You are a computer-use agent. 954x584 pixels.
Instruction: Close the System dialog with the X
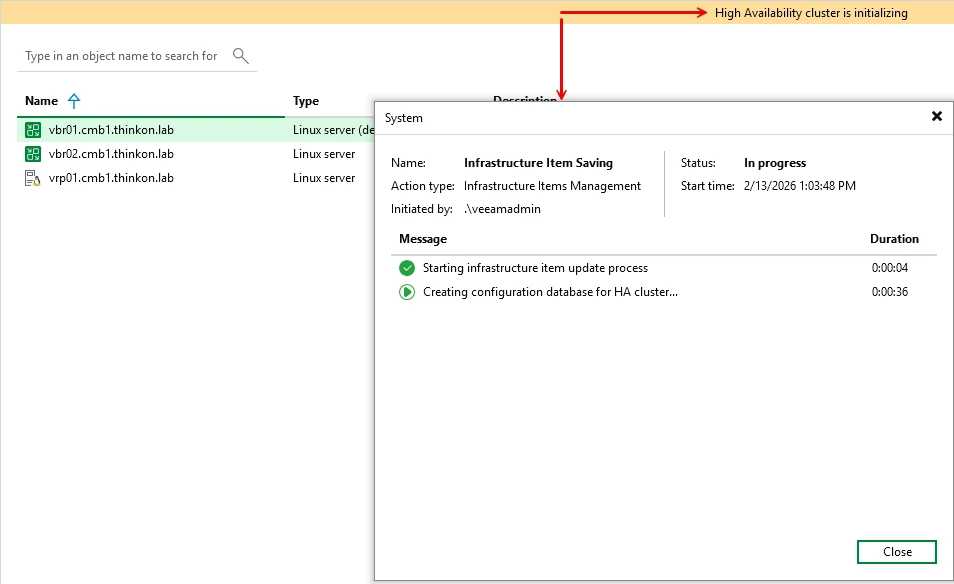(x=937, y=116)
